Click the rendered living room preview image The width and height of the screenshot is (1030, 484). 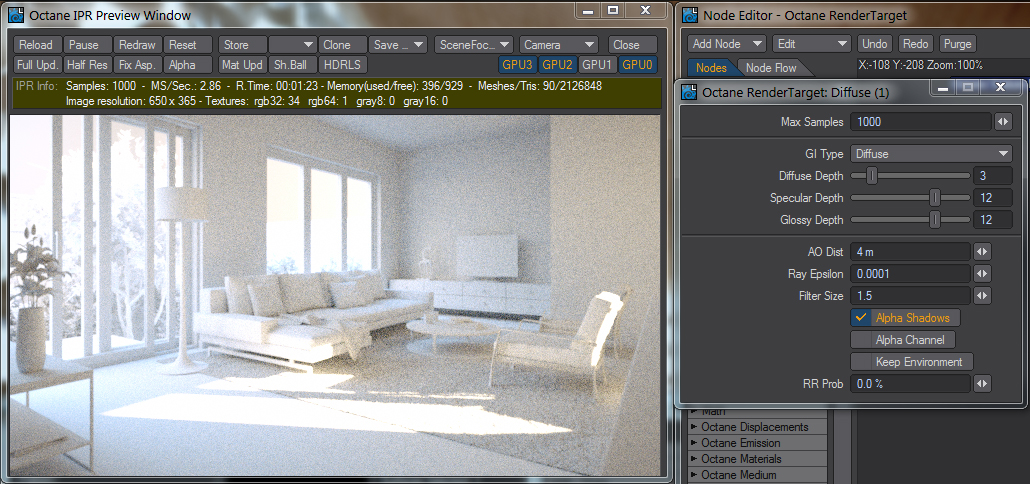coord(336,295)
